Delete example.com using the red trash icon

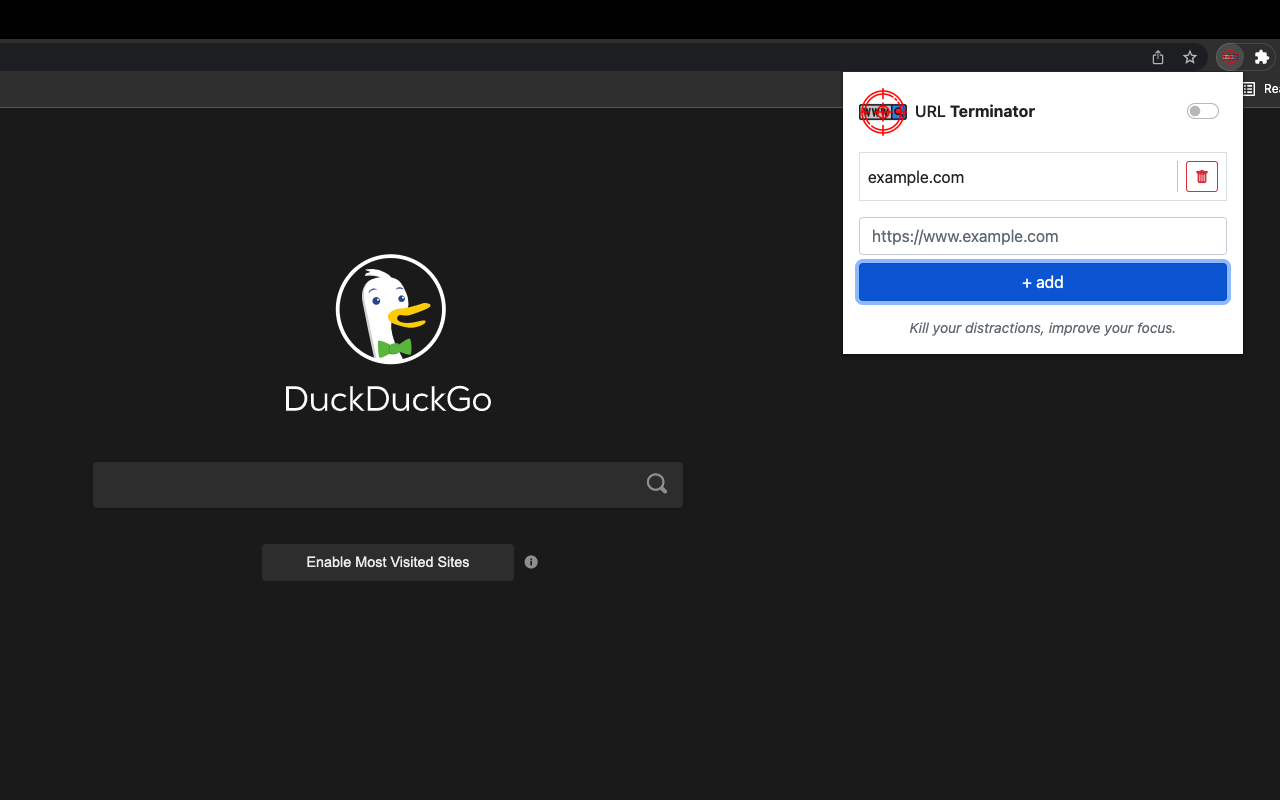click(x=1201, y=176)
